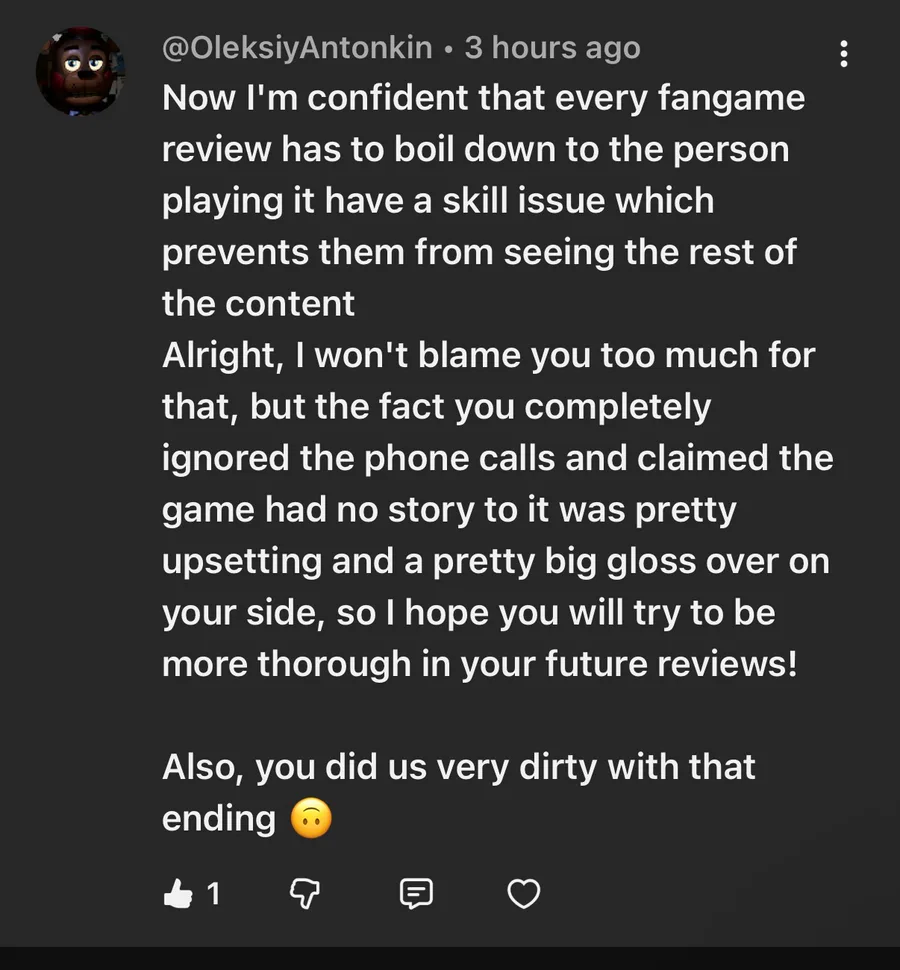Dislike the comment with thumbs-down icon
900x970 pixels.
tap(303, 893)
